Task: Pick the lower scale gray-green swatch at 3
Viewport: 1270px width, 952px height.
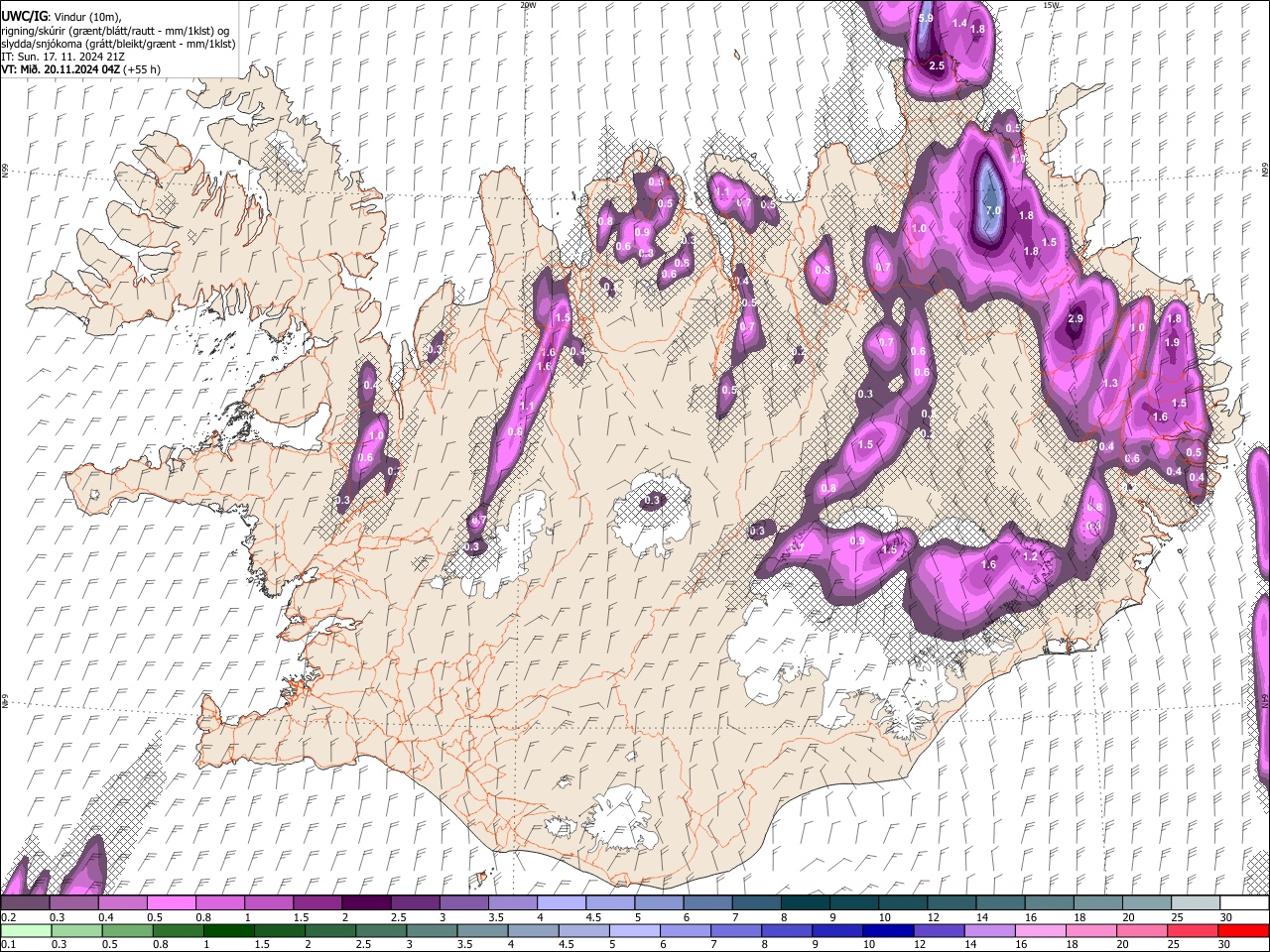Action: [x=432, y=930]
